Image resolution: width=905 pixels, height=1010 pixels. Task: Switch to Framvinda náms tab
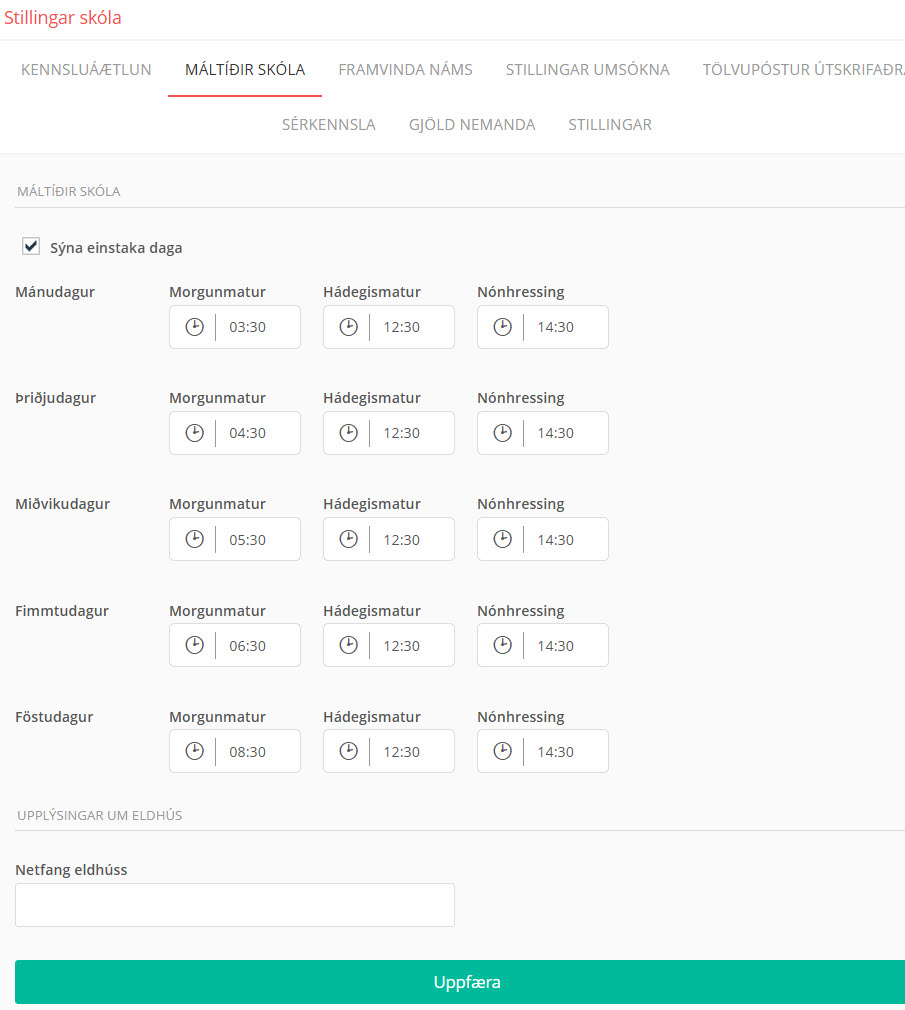(x=405, y=70)
